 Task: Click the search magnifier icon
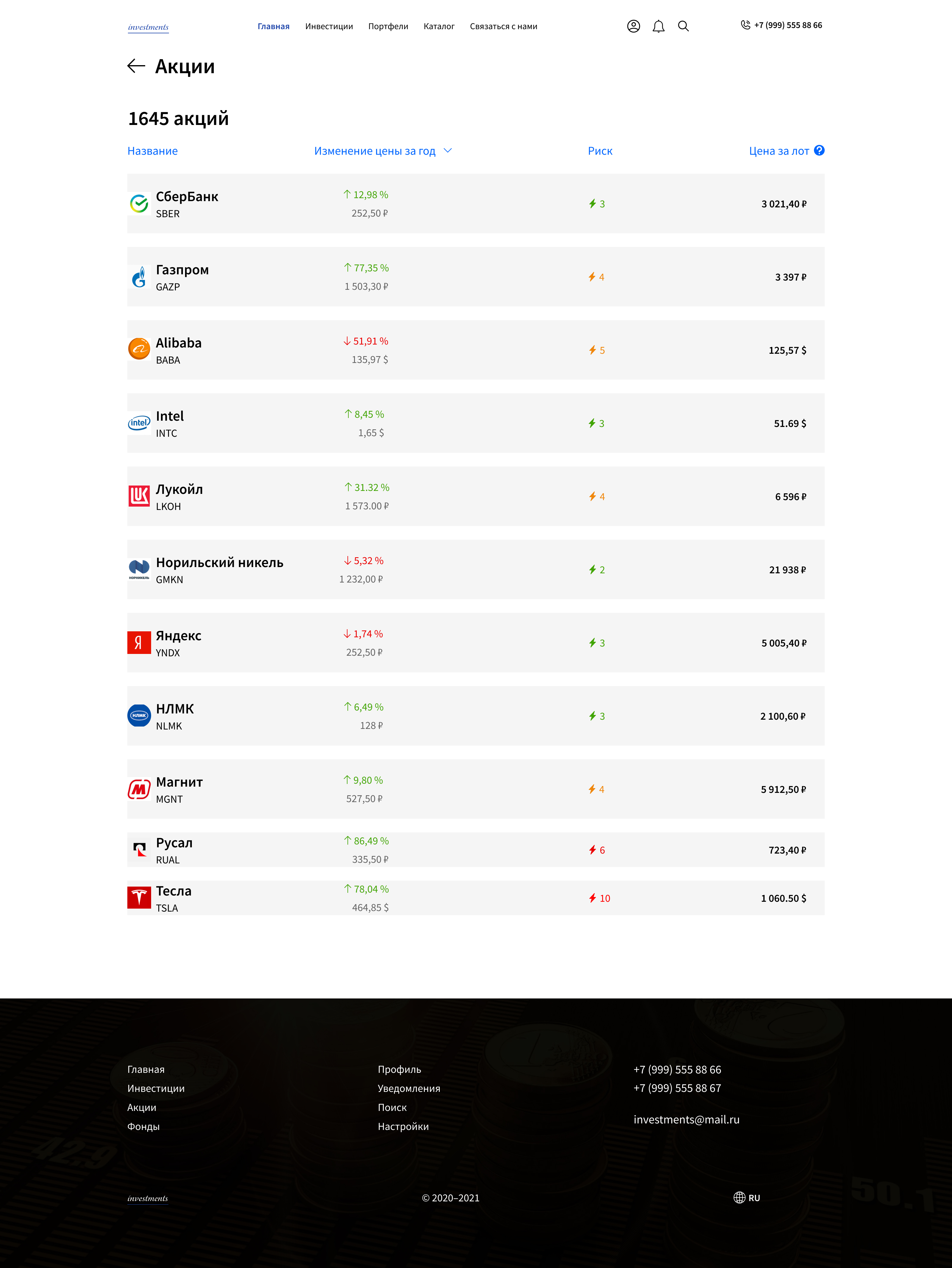pos(683,26)
